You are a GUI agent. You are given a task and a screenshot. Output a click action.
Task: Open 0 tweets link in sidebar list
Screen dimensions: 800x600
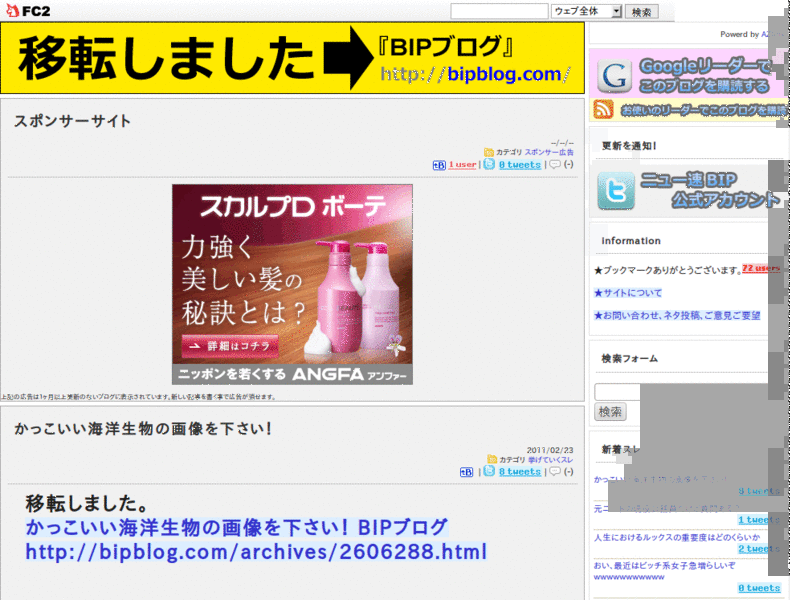click(x=759, y=588)
